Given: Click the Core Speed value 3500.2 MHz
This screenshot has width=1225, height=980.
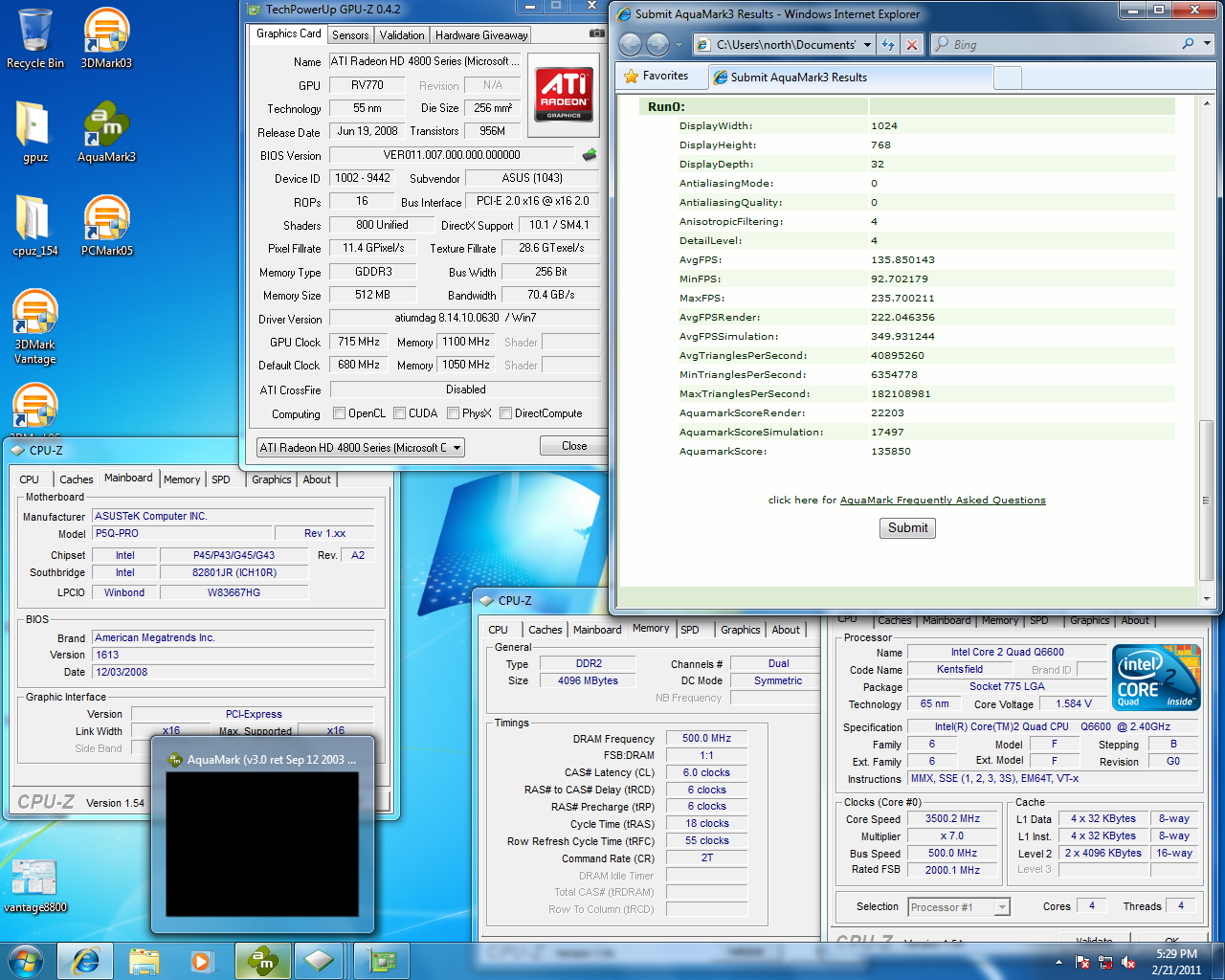Looking at the screenshot, I should click(952, 818).
